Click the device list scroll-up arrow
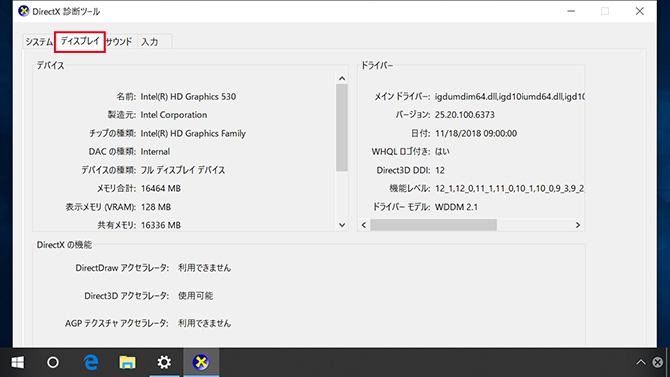The image size is (670, 377). click(x=342, y=78)
